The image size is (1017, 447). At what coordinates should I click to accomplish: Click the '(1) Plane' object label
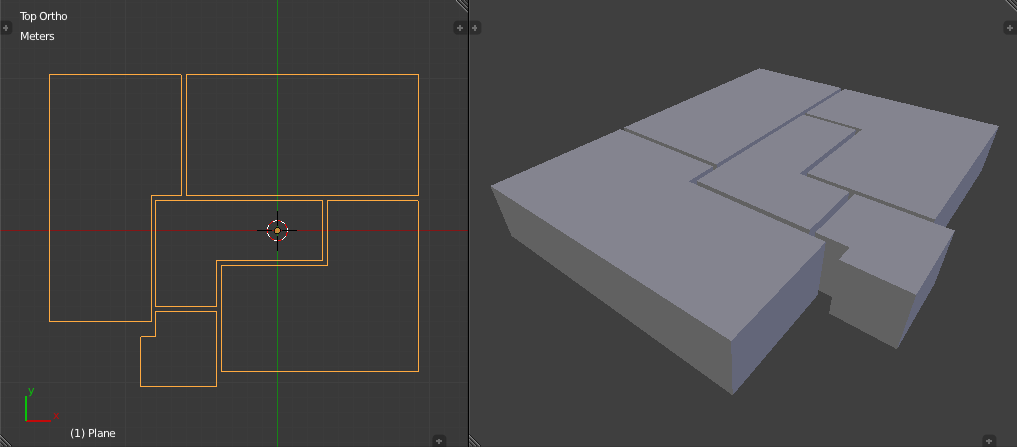93,433
